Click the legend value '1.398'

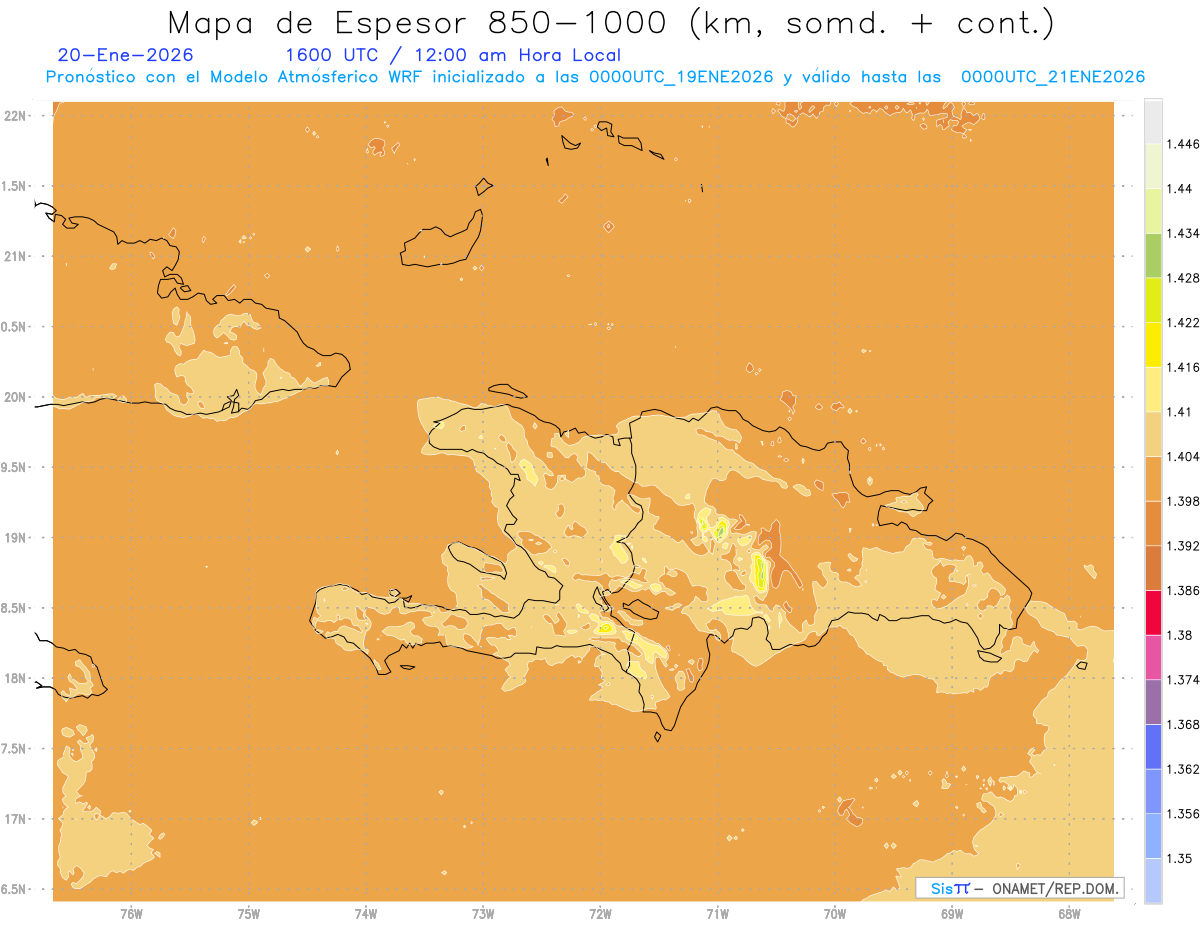pos(1183,501)
